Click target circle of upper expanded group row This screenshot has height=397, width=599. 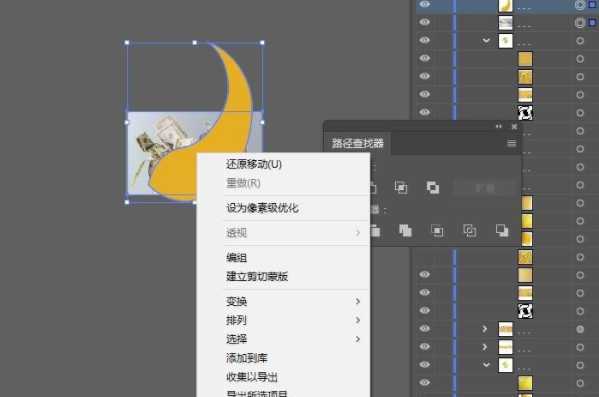(580, 41)
